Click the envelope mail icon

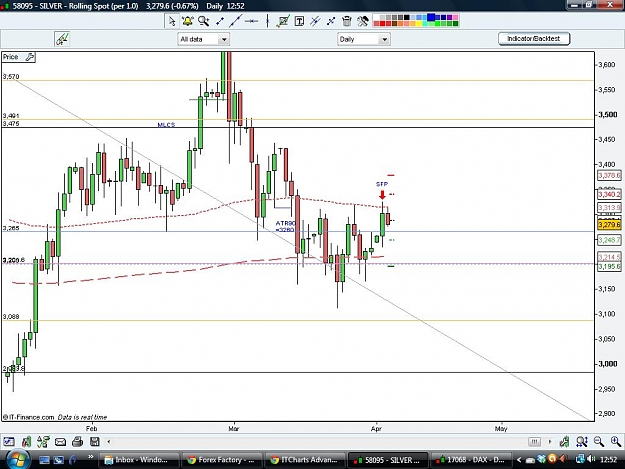[x=60, y=442]
